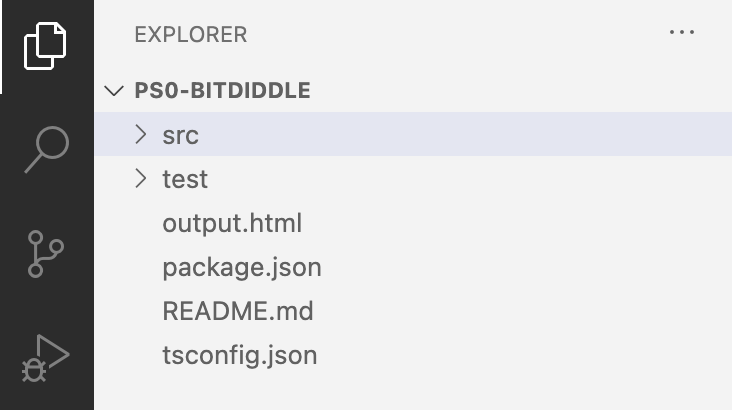This screenshot has height=410, width=732.
Task: Open the Explorer view in activity bar
Action: (x=46, y=45)
